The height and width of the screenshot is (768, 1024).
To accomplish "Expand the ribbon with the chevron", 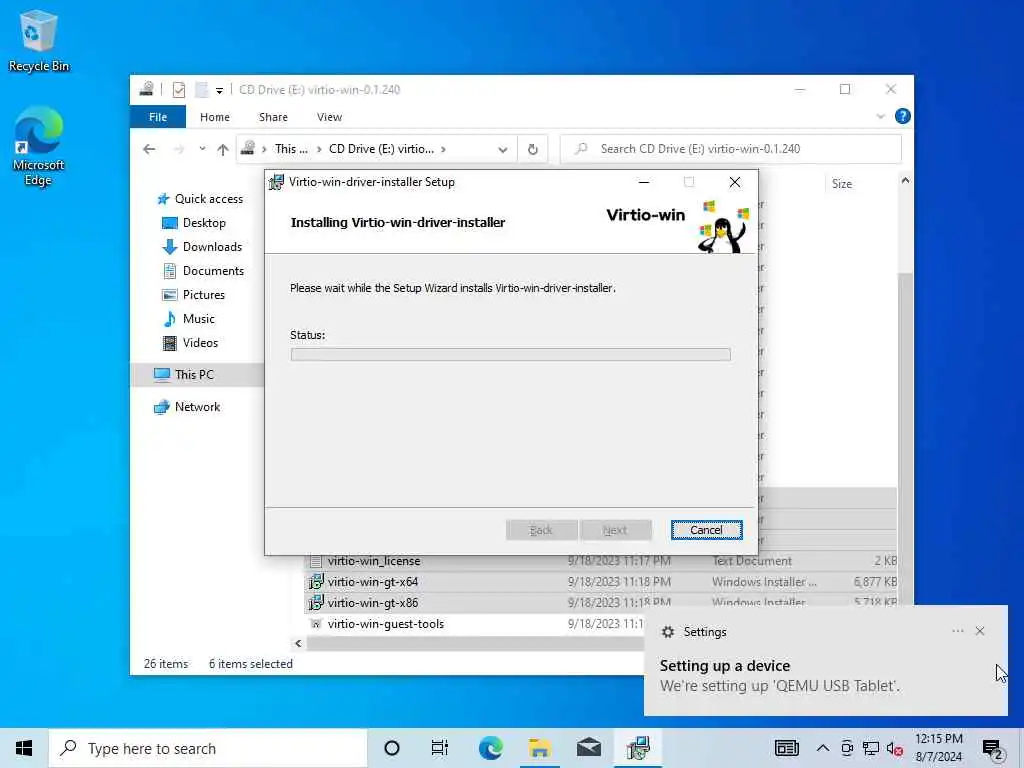I will [x=880, y=116].
